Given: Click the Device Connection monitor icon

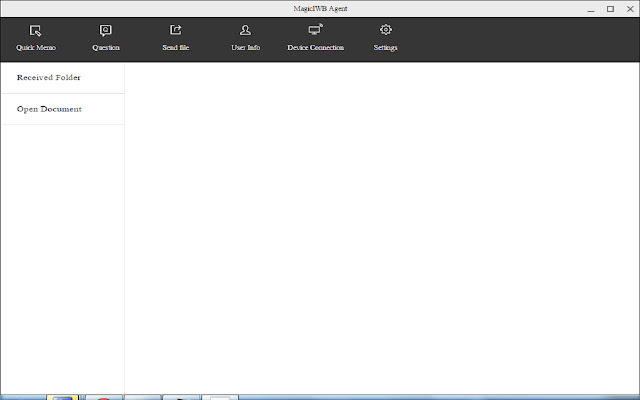Looking at the screenshot, I should pyautogui.click(x=315, y=31).
